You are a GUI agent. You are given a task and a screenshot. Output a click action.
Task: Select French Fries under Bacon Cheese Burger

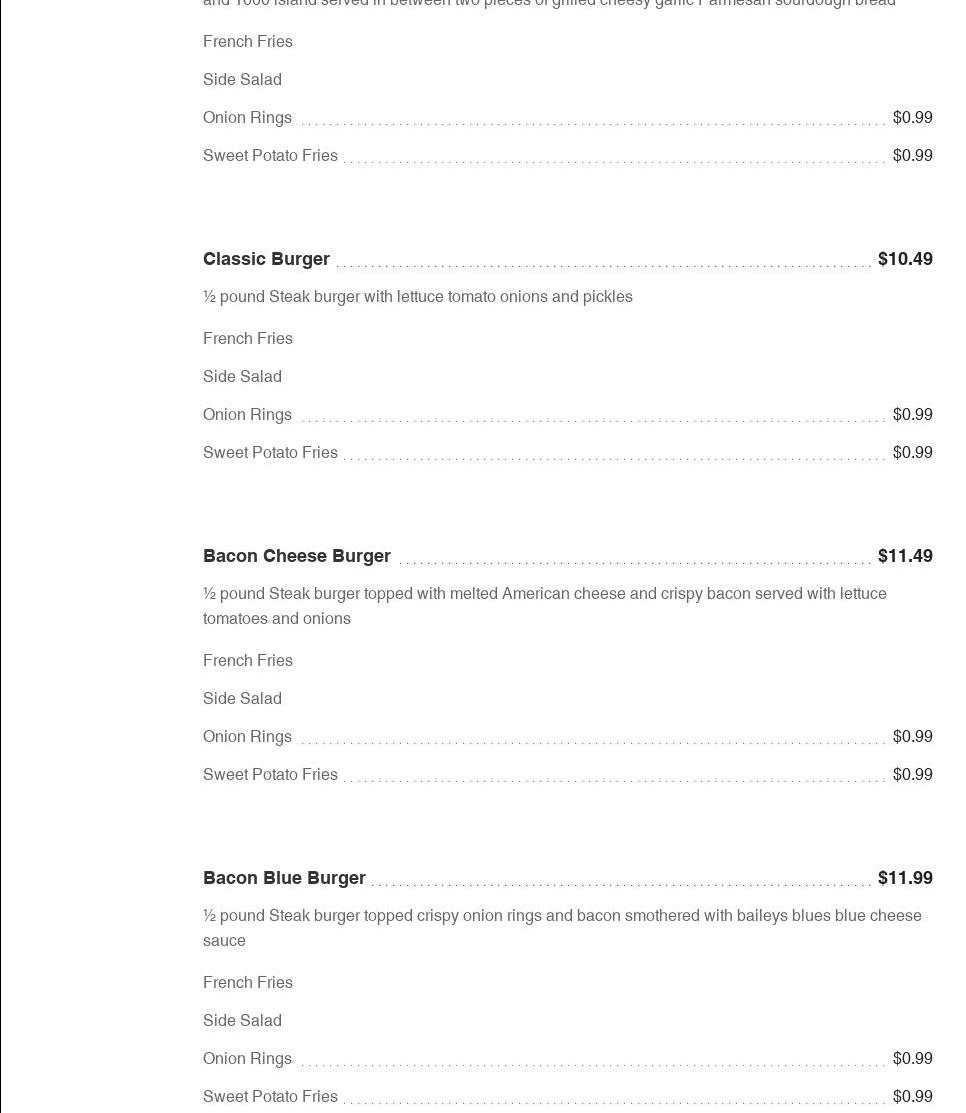pyautogui.click(x=248, y=661)
